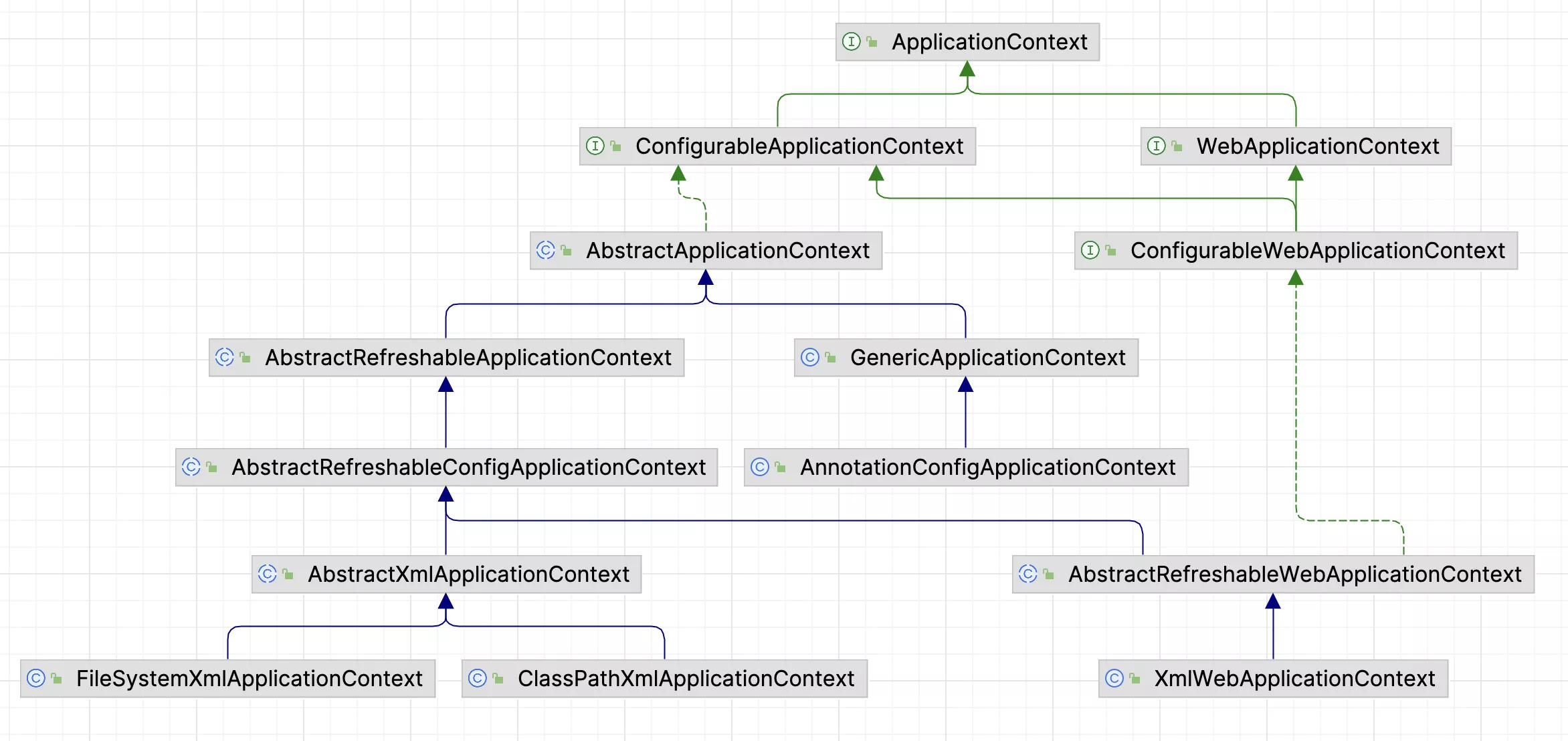Viewport: 1568px width, 741px height.
Task: Select the AbstractApplicationContext node label
Action: (x=728, y=251)
